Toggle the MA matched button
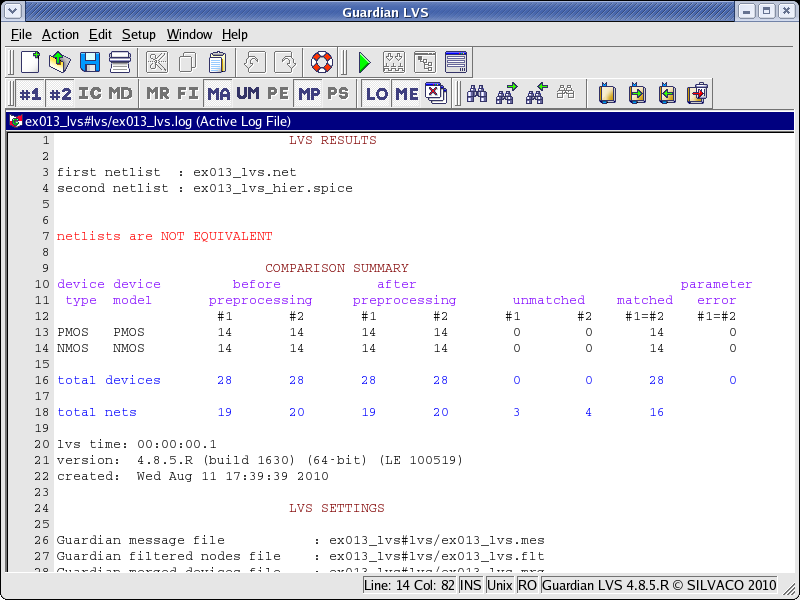 pos(218,94)
